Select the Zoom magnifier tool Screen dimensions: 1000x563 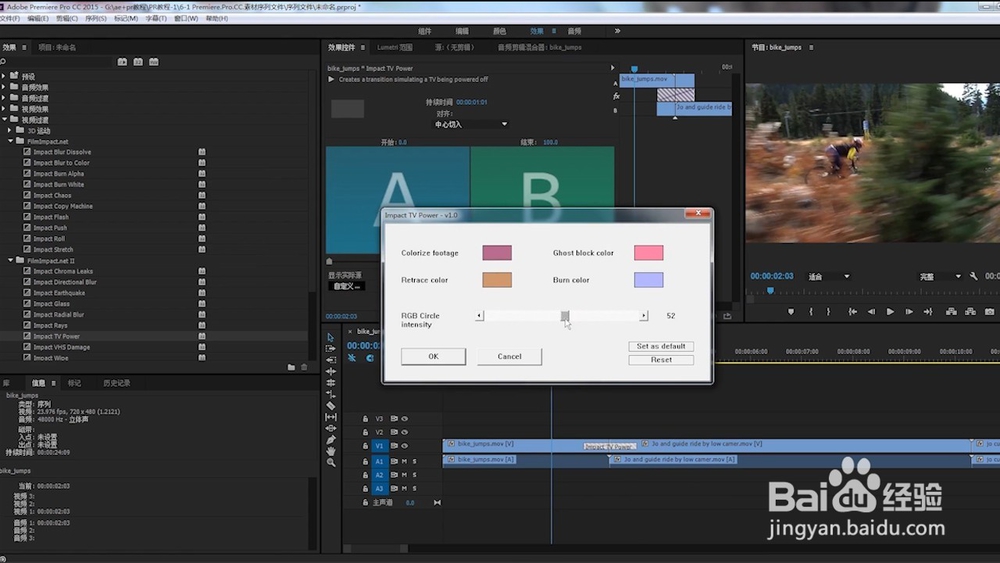(x=330, y=463)
